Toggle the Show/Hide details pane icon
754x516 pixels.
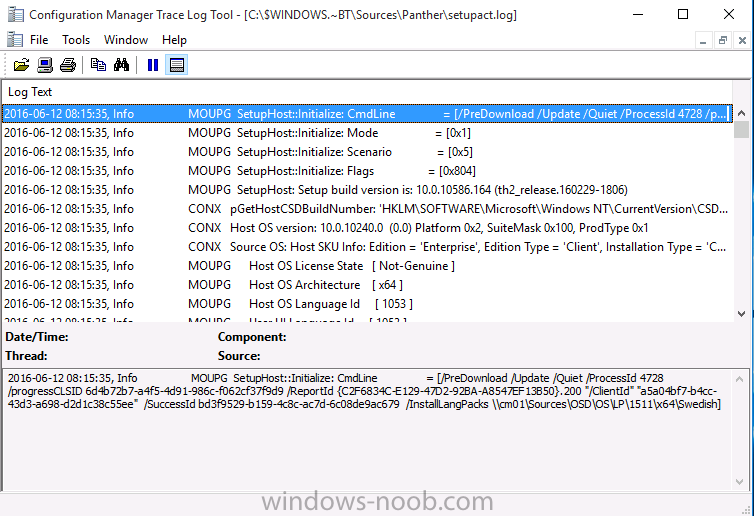point(176,64)
